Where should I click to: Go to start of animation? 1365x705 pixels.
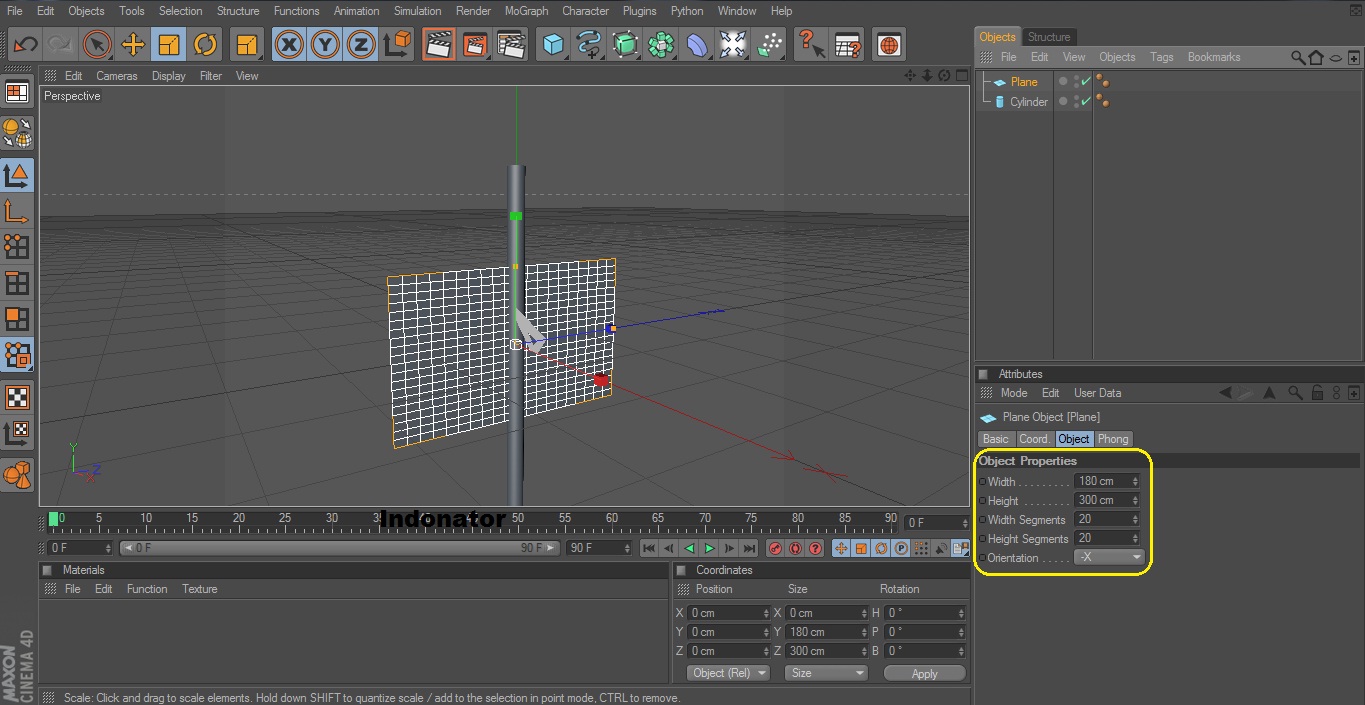649,548
